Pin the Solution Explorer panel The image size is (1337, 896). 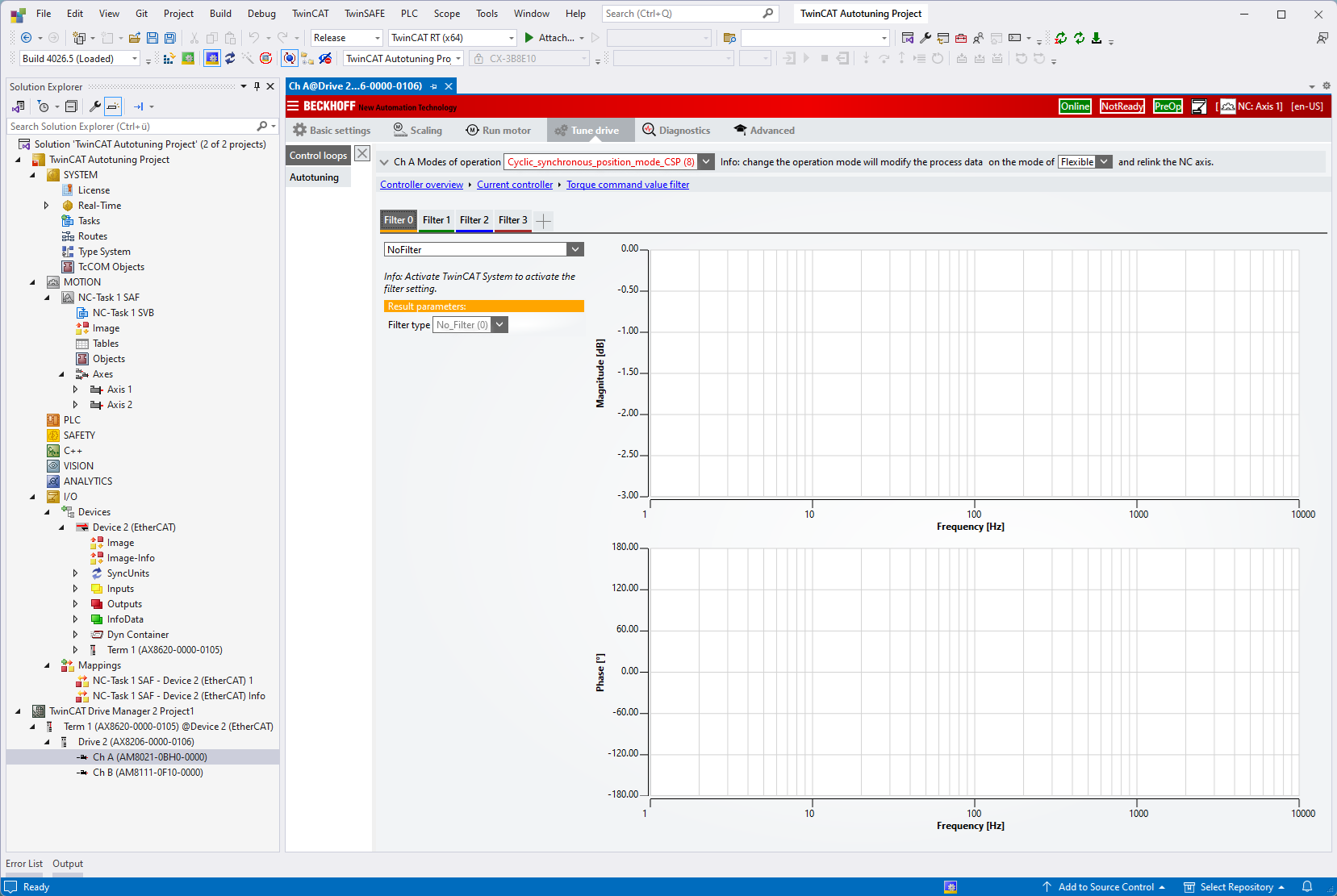tap(257, 86)
